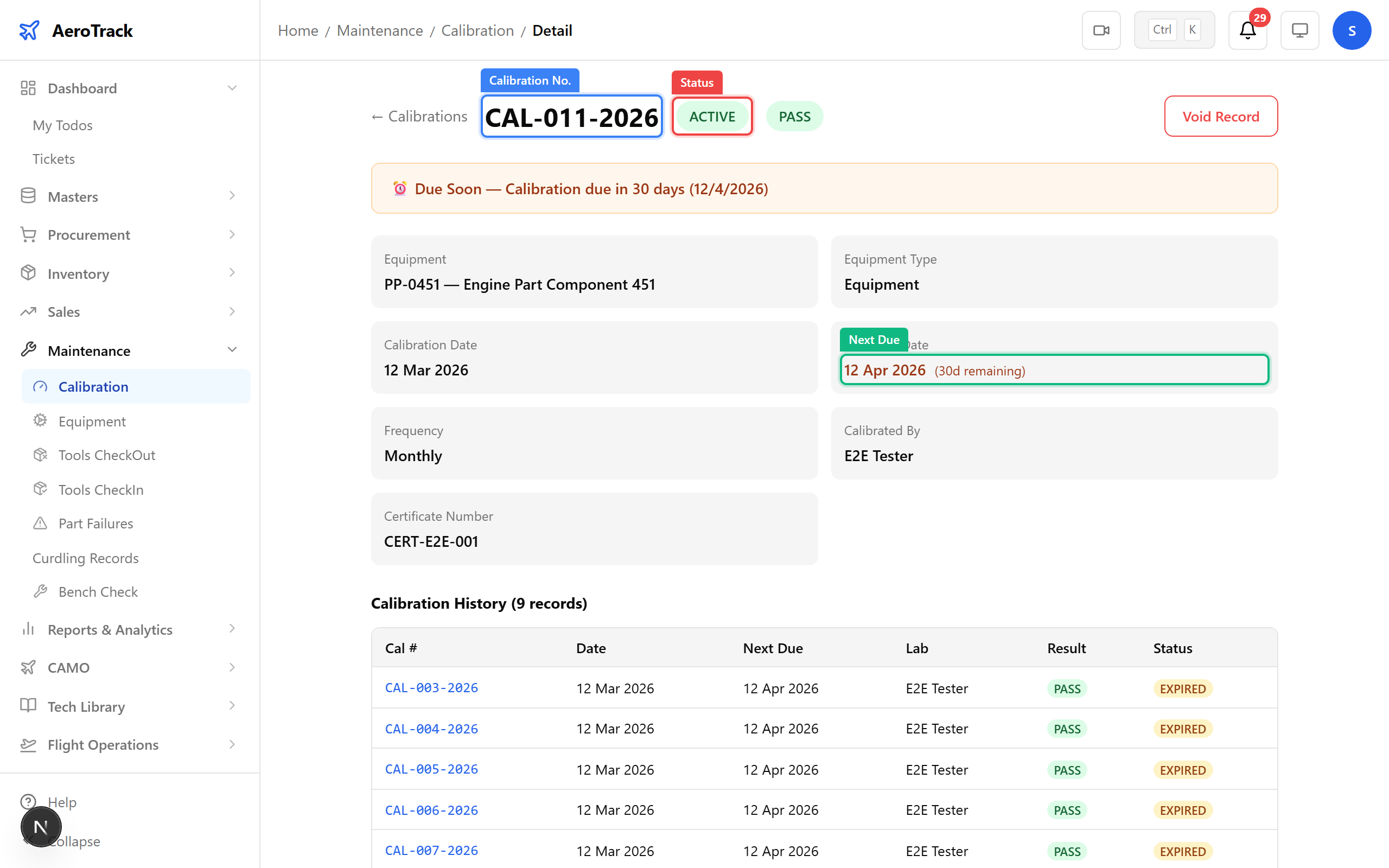The height and width of the screenshot is (868, 1389).
Task: Click the Help question mark icon
Action: pos(29,801)
